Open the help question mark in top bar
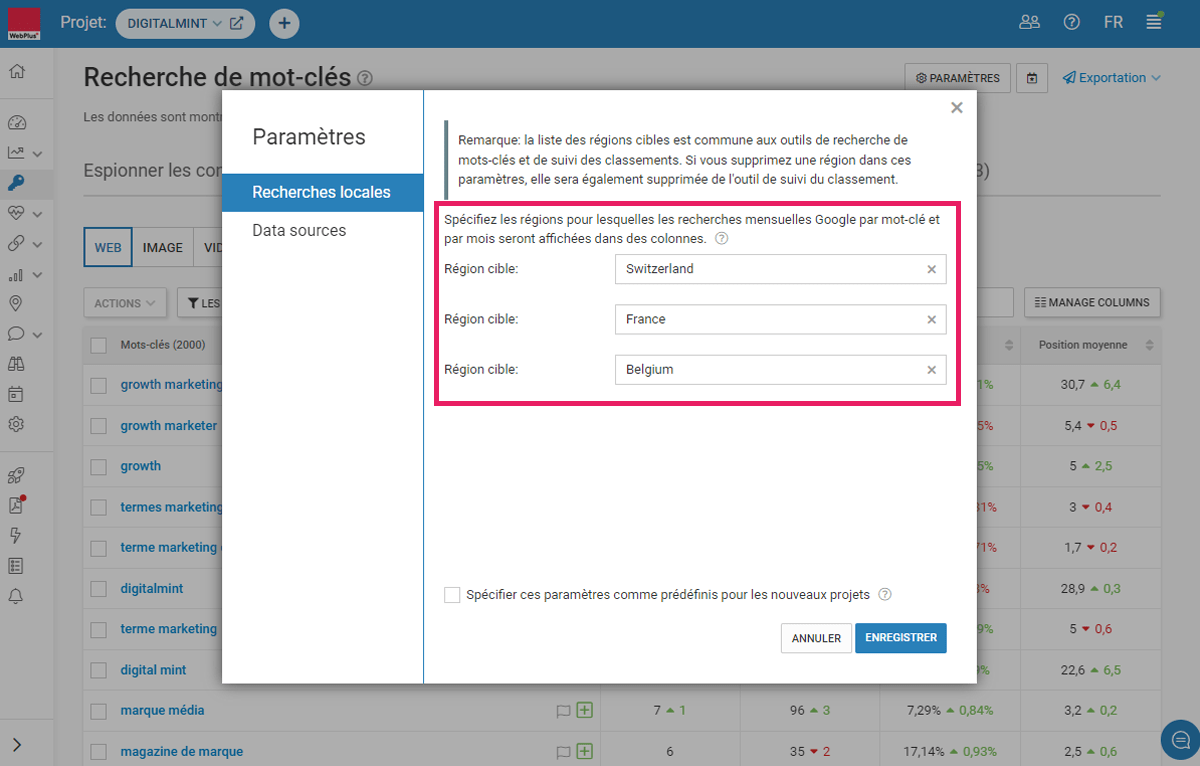 [x=1071, y=22]
